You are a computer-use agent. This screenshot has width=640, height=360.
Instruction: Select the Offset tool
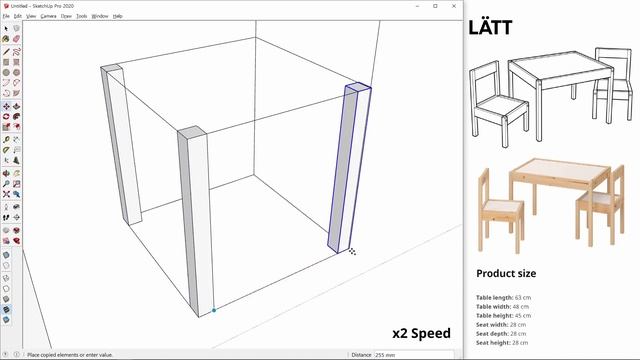pyautogui.click(x=16, y=127)
